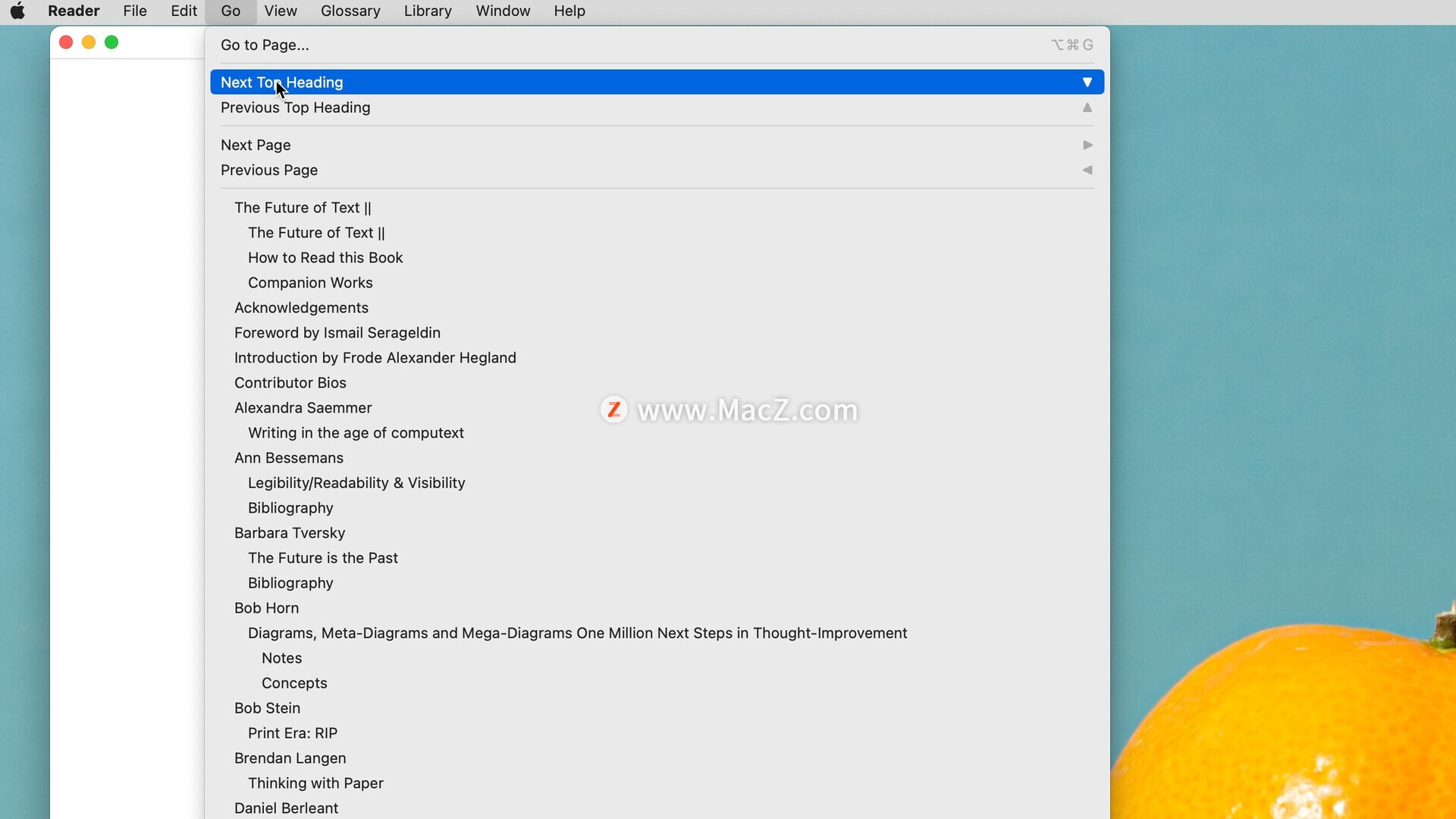Open the Glossary menu

tap(350, 11)
